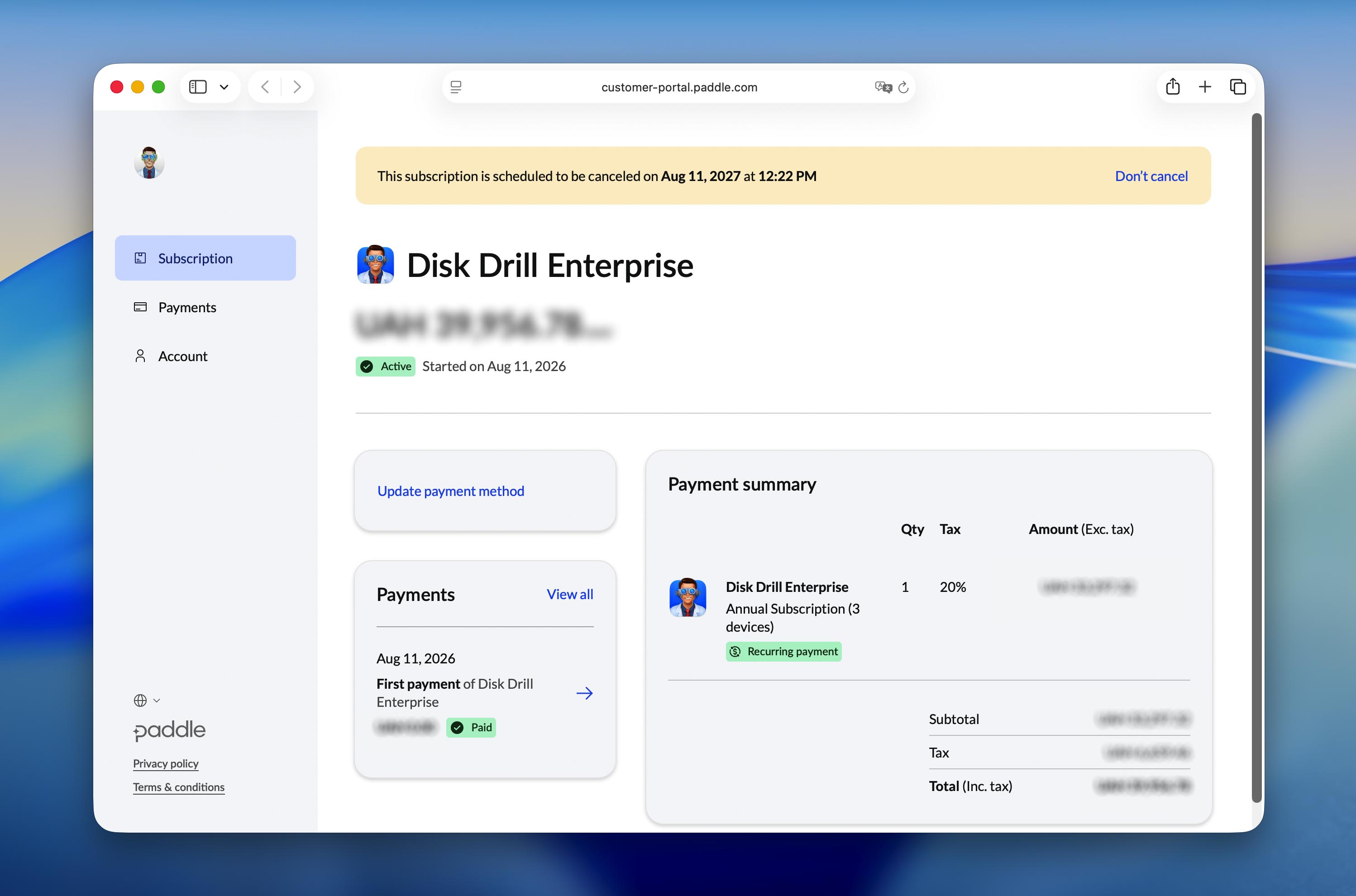Click the Subscription icon in the sidebar
1356x896 pixels.
[x=140, y=258]
